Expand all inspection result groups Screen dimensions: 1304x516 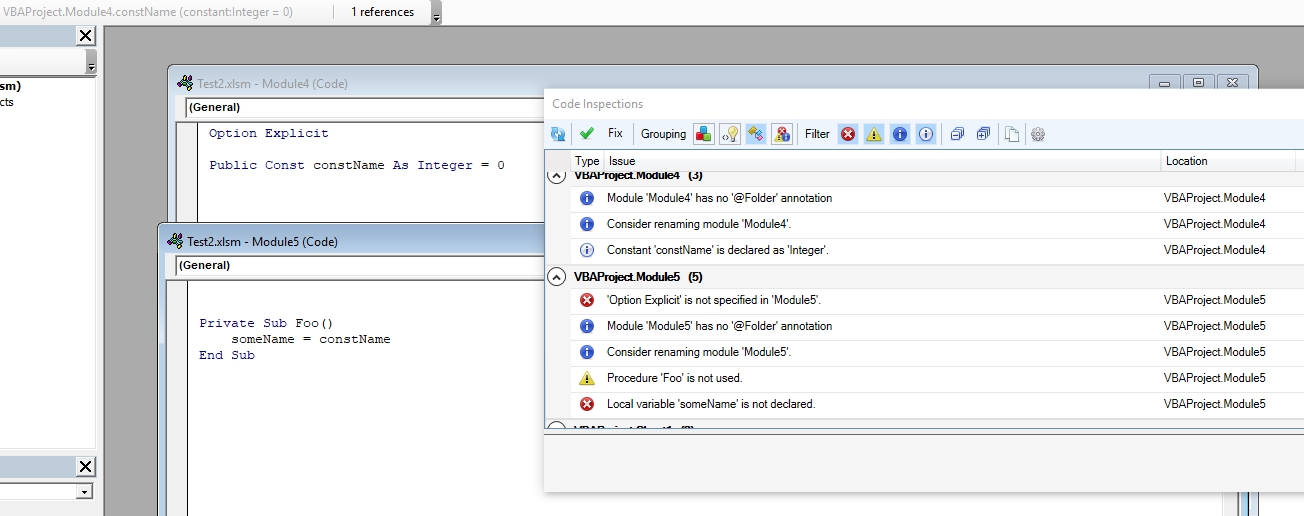click(x=984, y=134)
